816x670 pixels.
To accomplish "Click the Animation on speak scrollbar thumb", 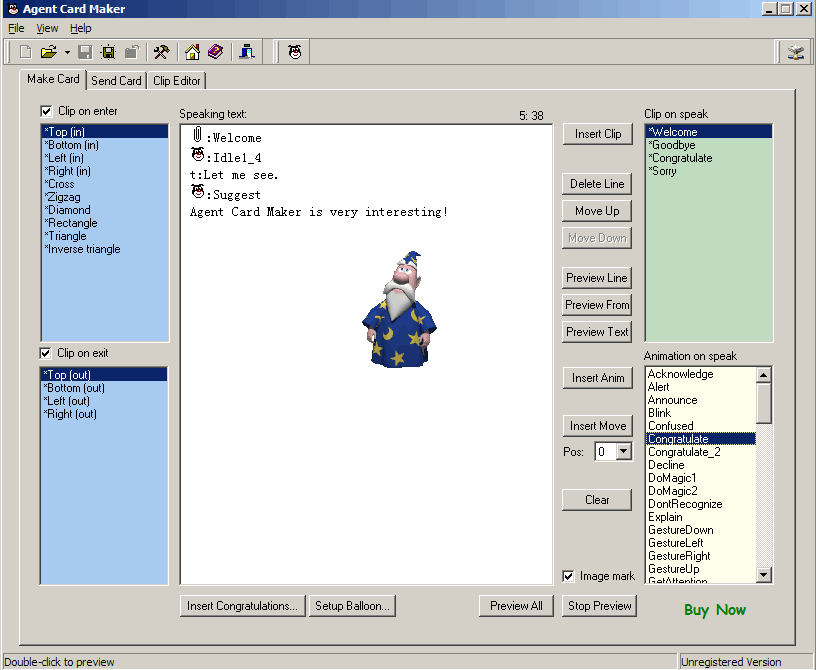I will [x=763, y=403].
